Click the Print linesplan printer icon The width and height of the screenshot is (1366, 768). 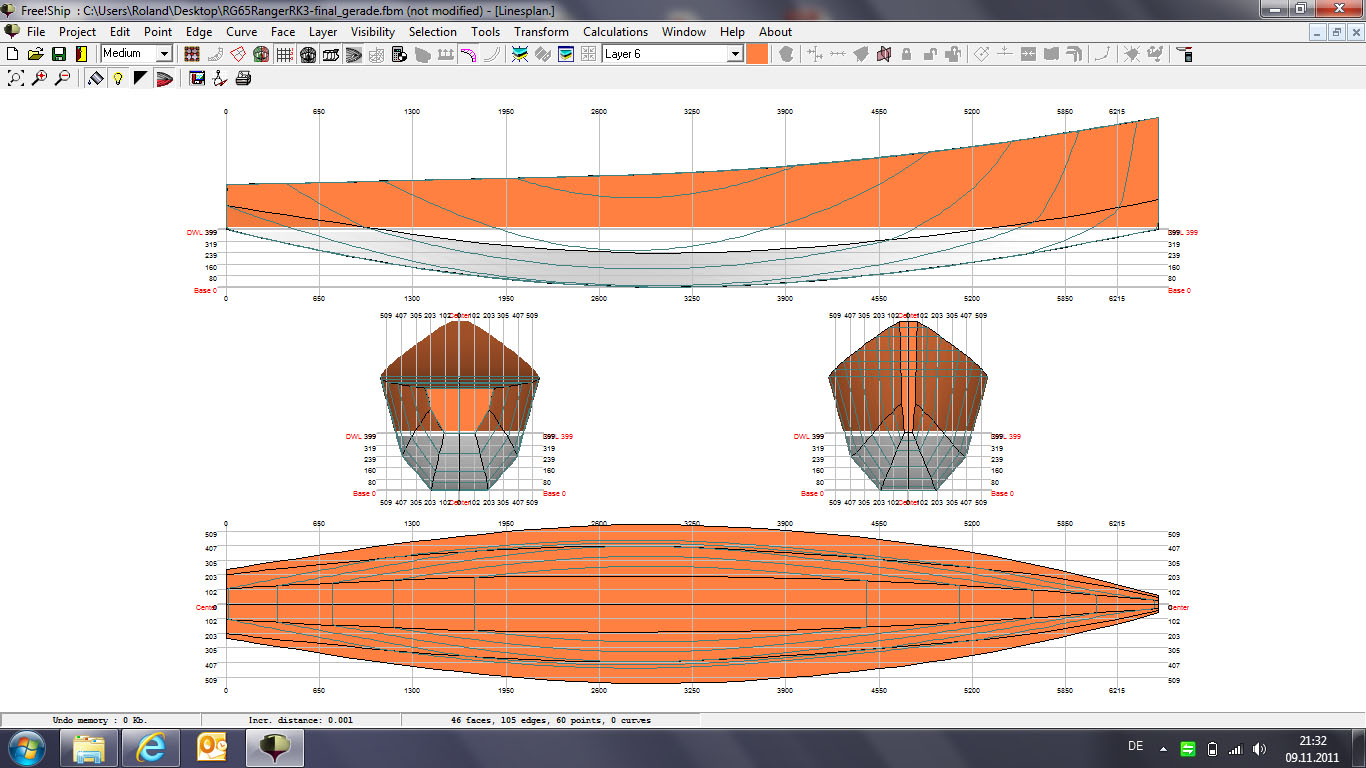tap(243, 78)
